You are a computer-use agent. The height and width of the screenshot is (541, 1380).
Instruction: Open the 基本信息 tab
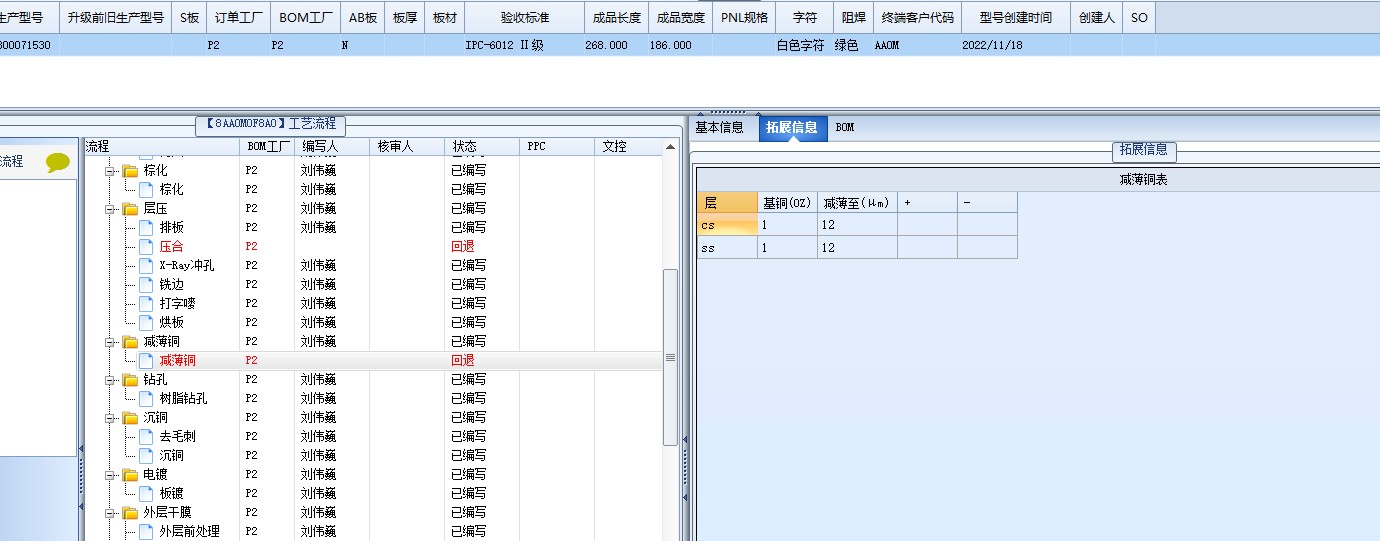point(720,128)
